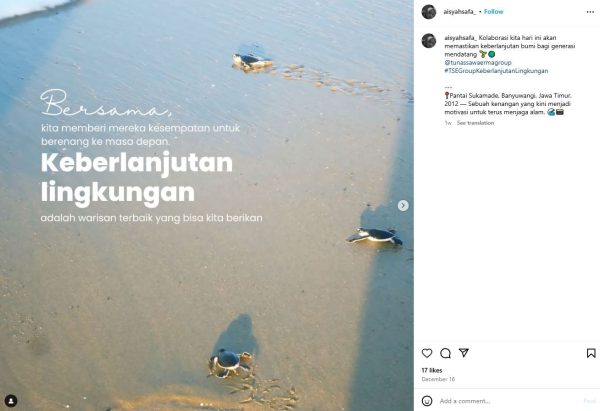Click See translation under caption
Screen dimensions: 600x411
[475, 123]
